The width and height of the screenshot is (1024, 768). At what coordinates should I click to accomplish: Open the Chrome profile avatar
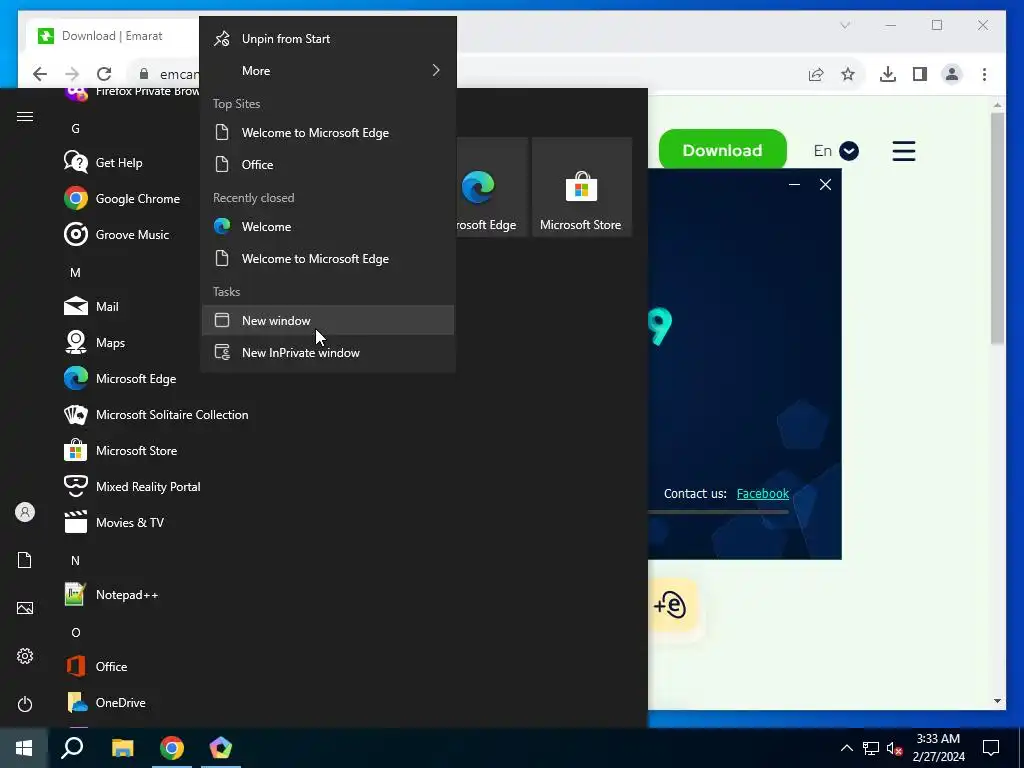(x=952, y=74)
